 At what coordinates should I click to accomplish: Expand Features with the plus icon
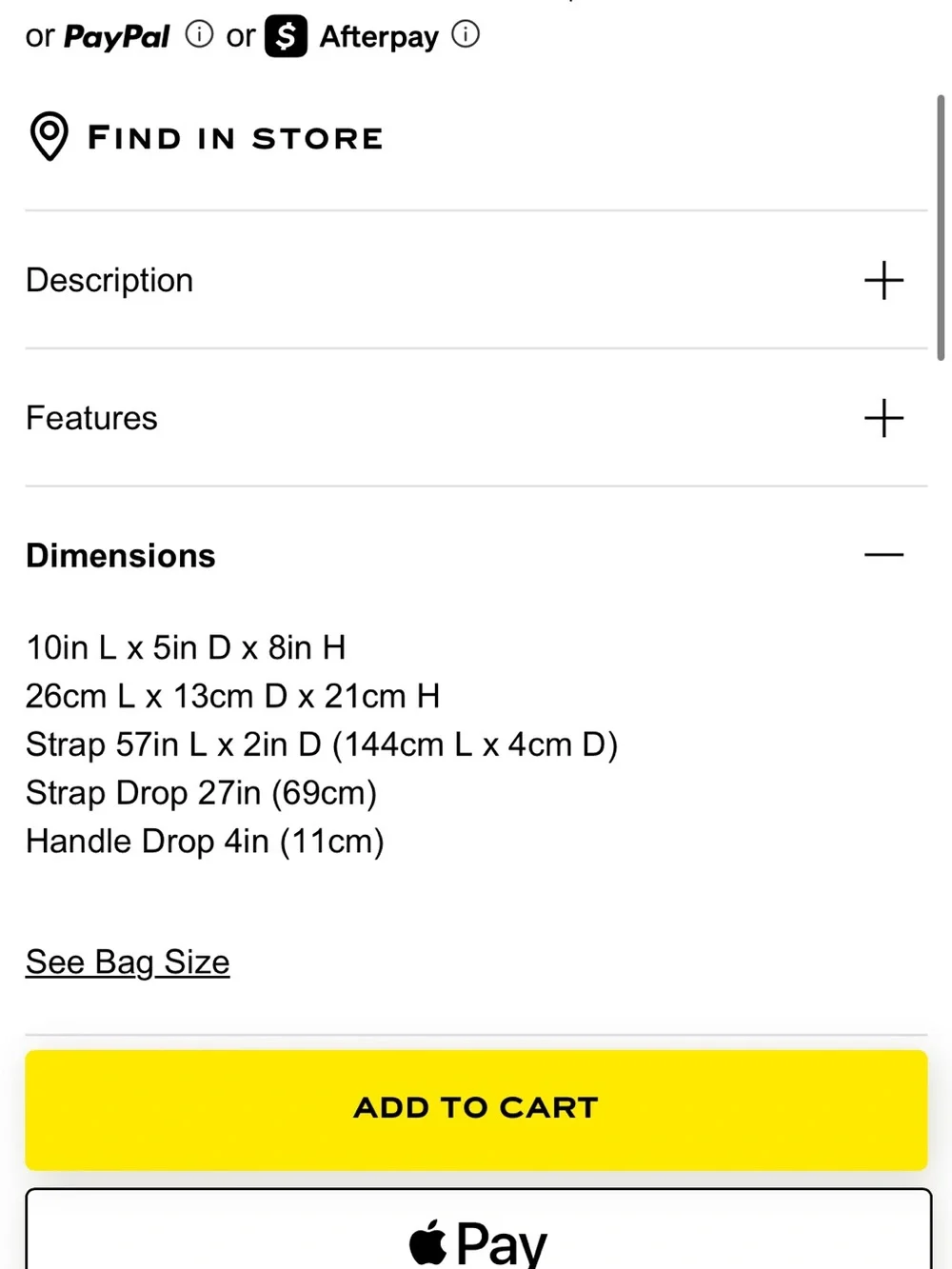pos(883,419)
